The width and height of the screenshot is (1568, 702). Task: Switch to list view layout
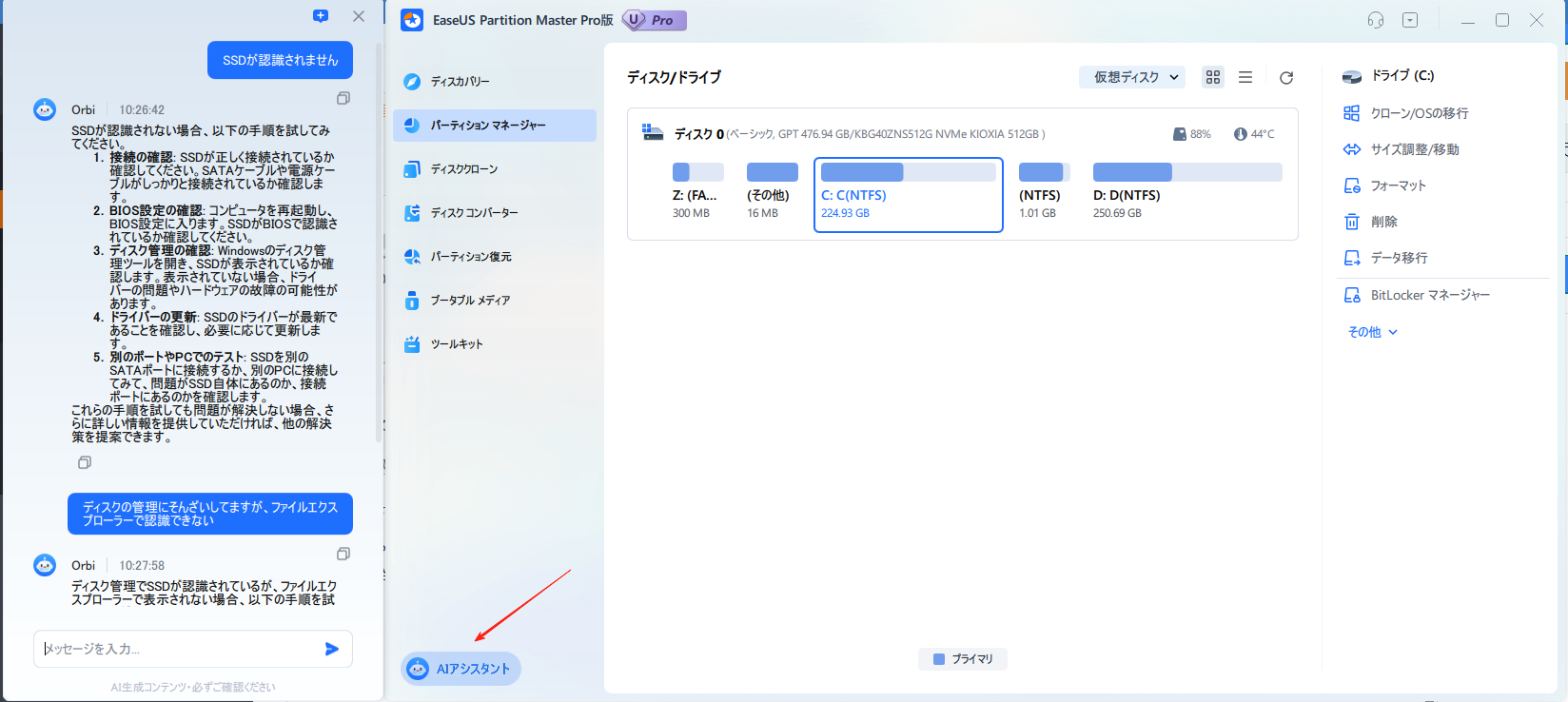[x=1245, y=78]
